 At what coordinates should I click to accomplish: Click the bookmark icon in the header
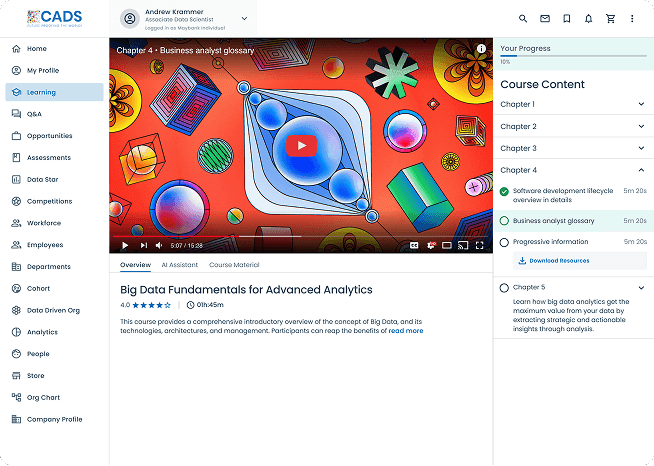(x=567, y=18)
